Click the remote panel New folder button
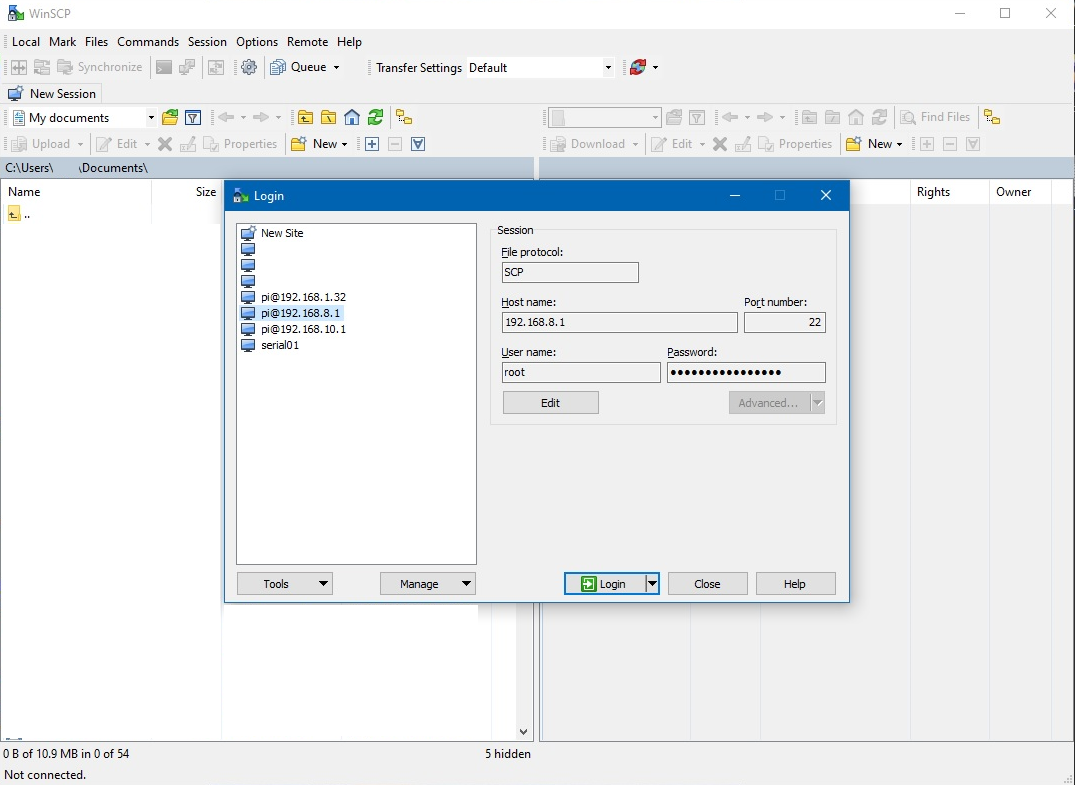Image resolution: width=1075 pixels, height=785 pixels. [869, 144]
